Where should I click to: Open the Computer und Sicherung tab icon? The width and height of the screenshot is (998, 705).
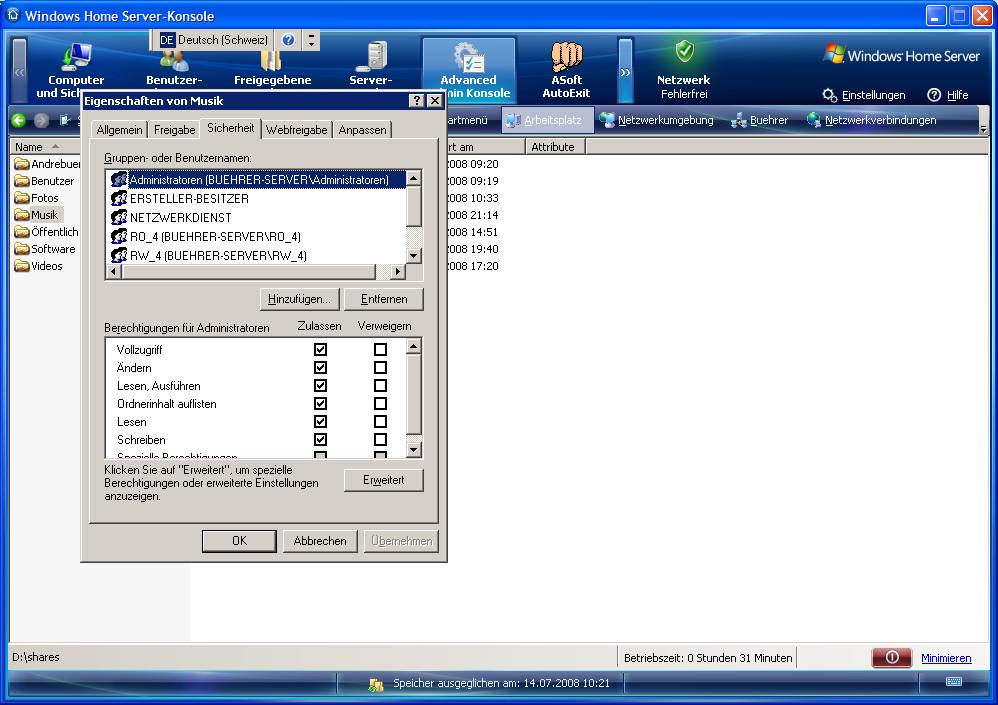[x=76, y=59]
